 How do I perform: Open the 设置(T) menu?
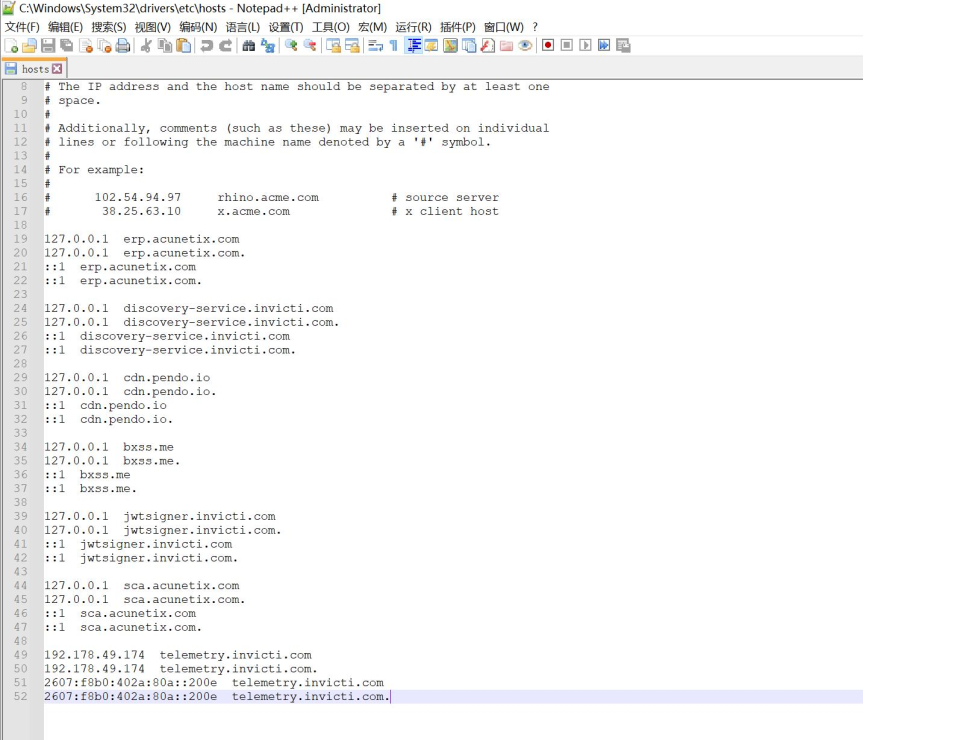286,27
